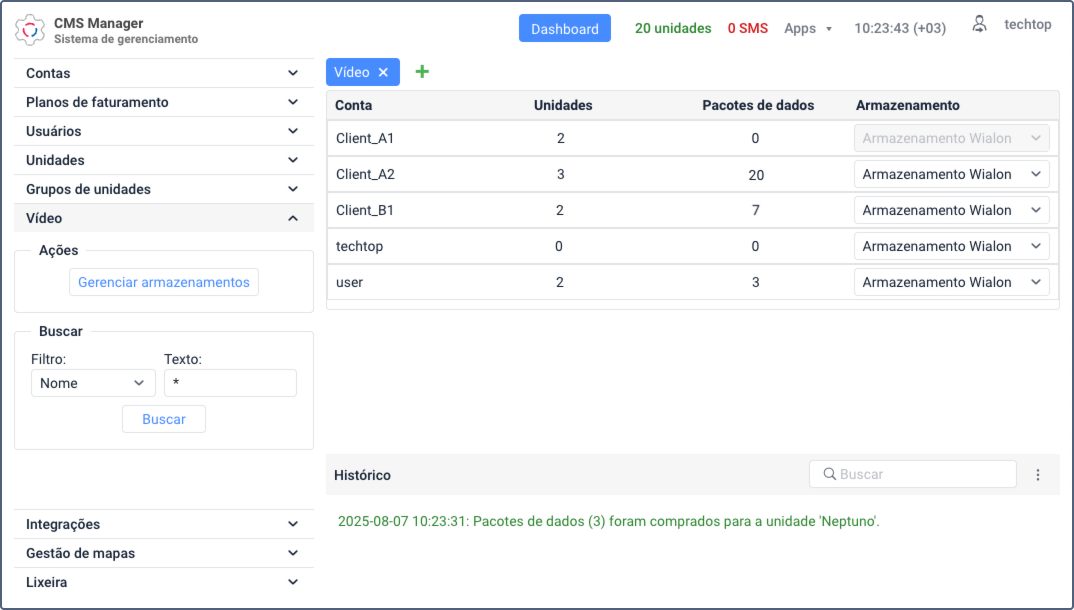Expand Grupos de unidades section
Screen dimensions: 1074x610
tap(164, 189)
